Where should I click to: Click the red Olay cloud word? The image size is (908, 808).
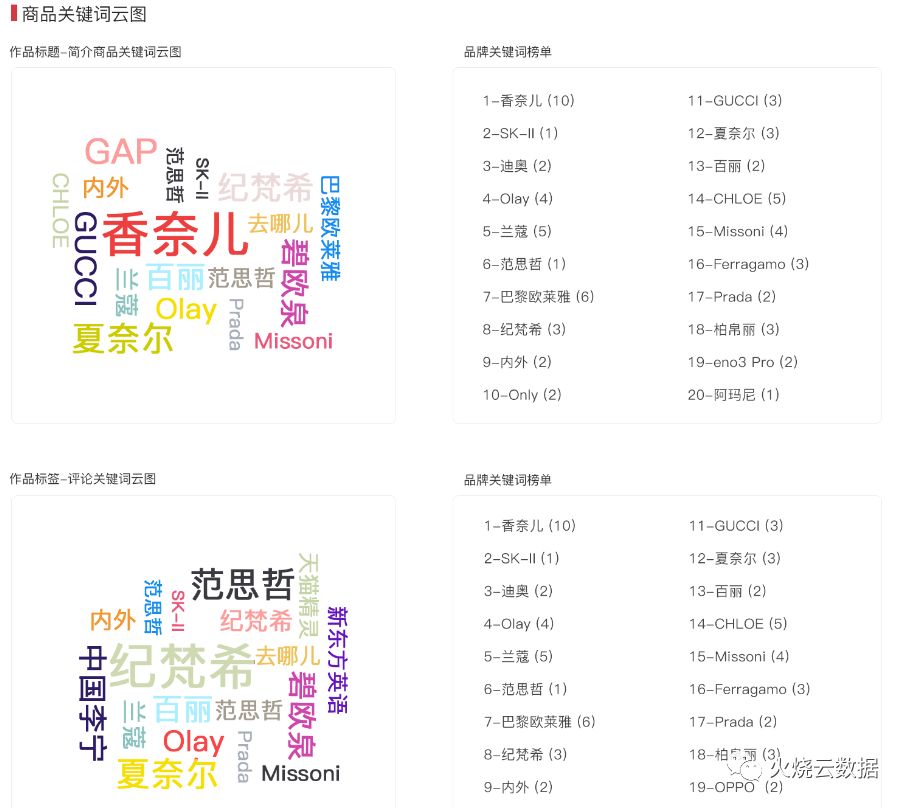click(193, 742)
